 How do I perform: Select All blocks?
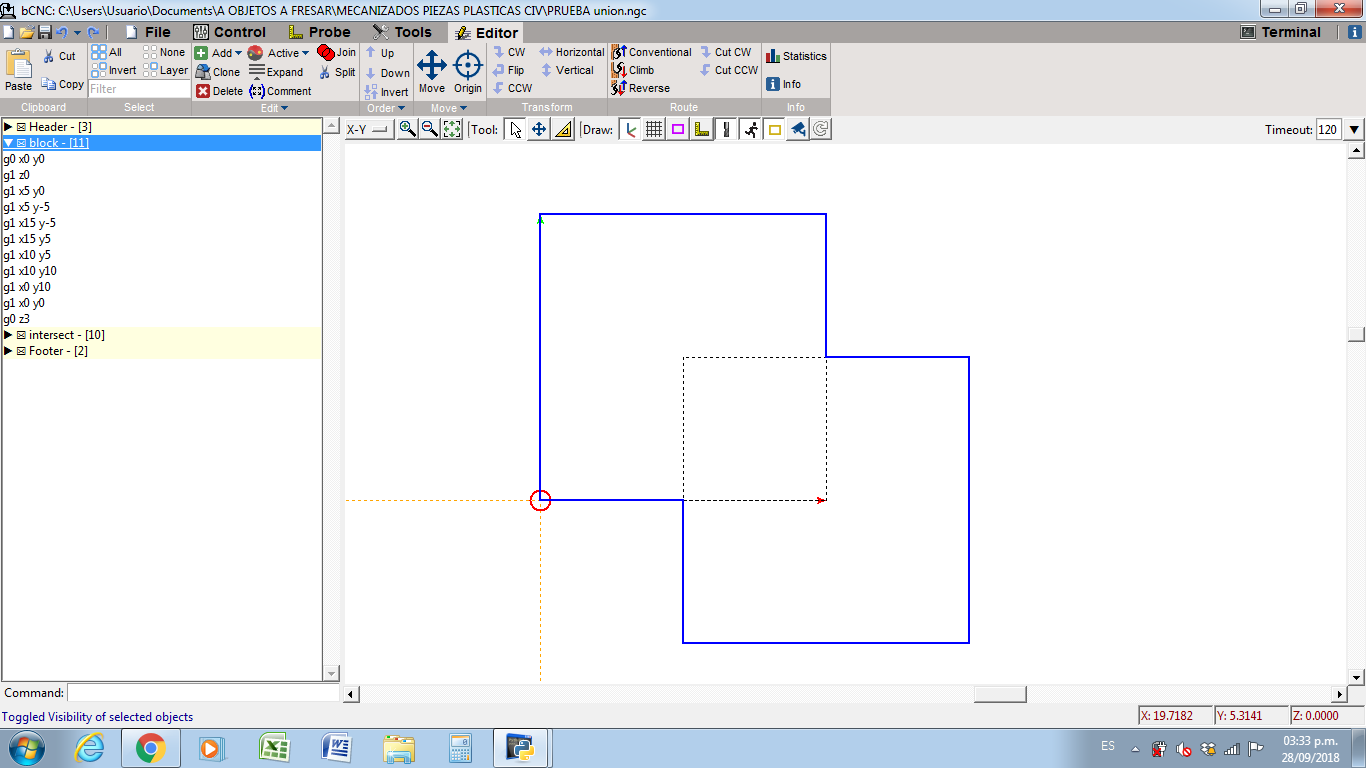click(107, 52)
